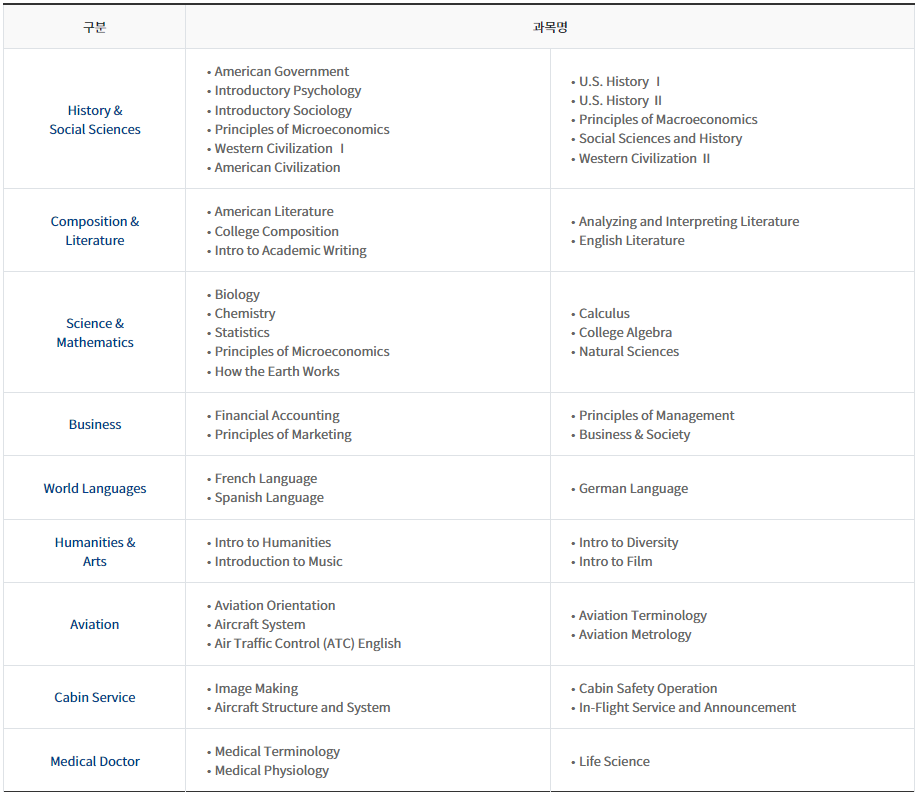Select the Humanities & Arts category
The image size is (916, 795).
(x=95, y=552)
